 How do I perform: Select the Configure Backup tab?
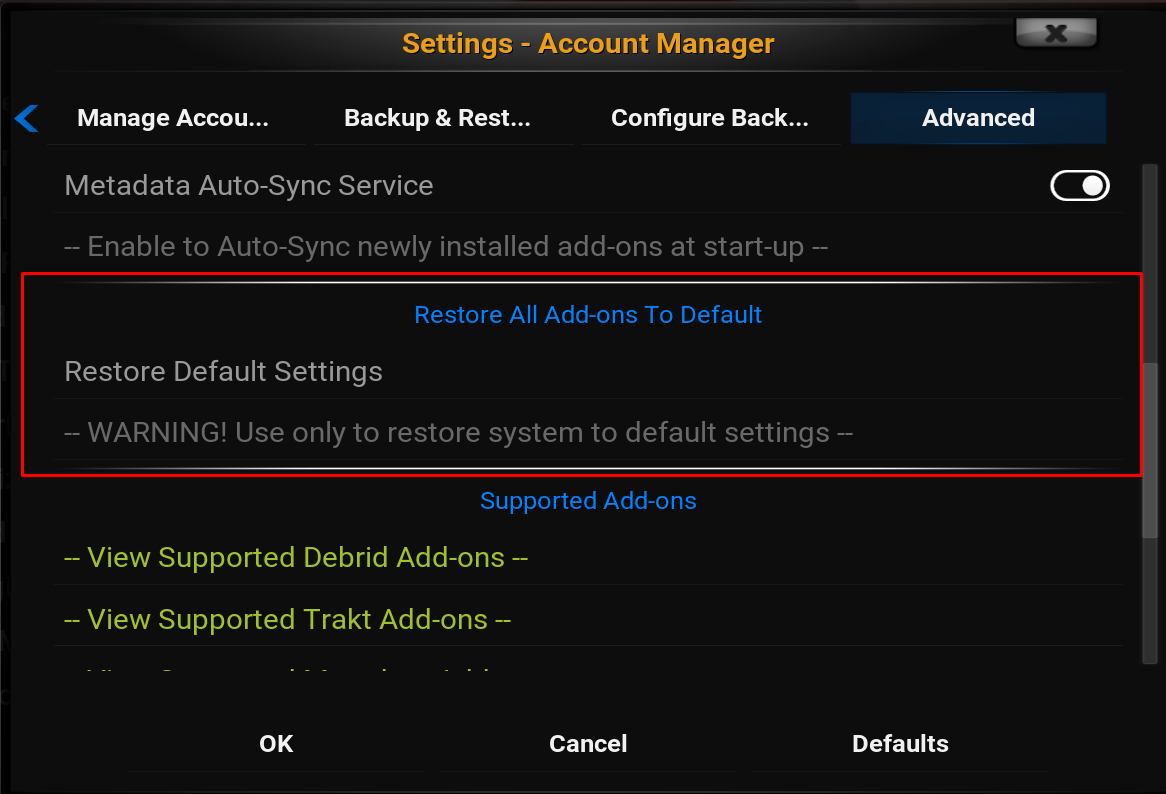tap(710, 118)
